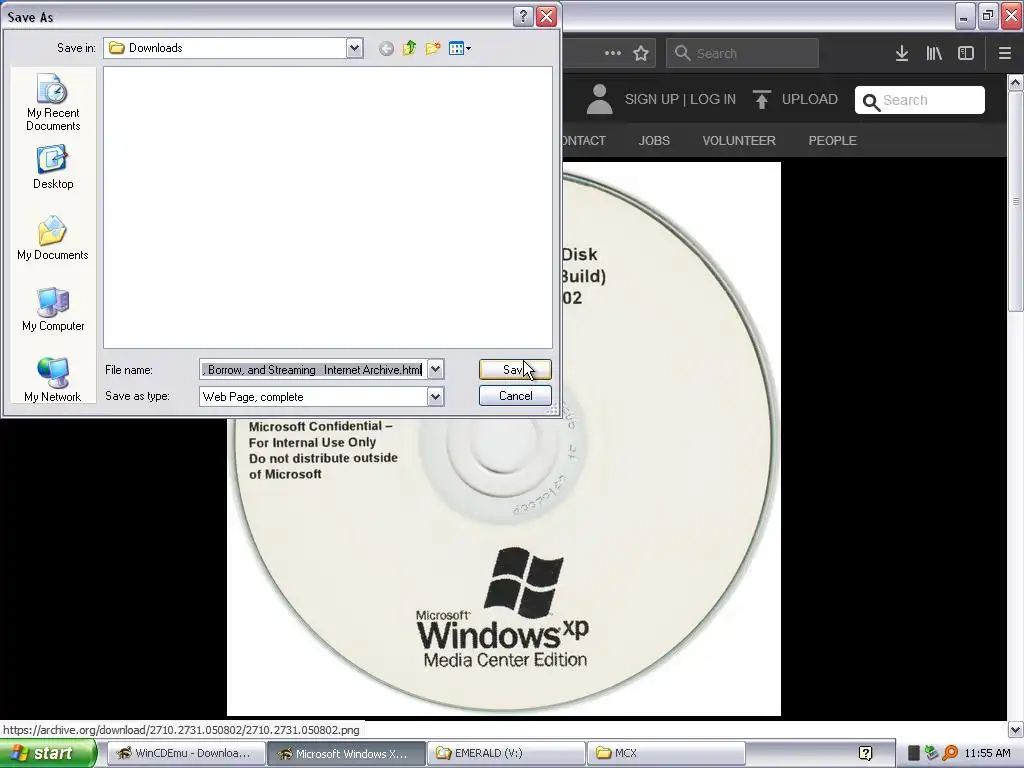Click the 11:55 AM taskbar clock
1024x768 pixels.
coord(987,754)
